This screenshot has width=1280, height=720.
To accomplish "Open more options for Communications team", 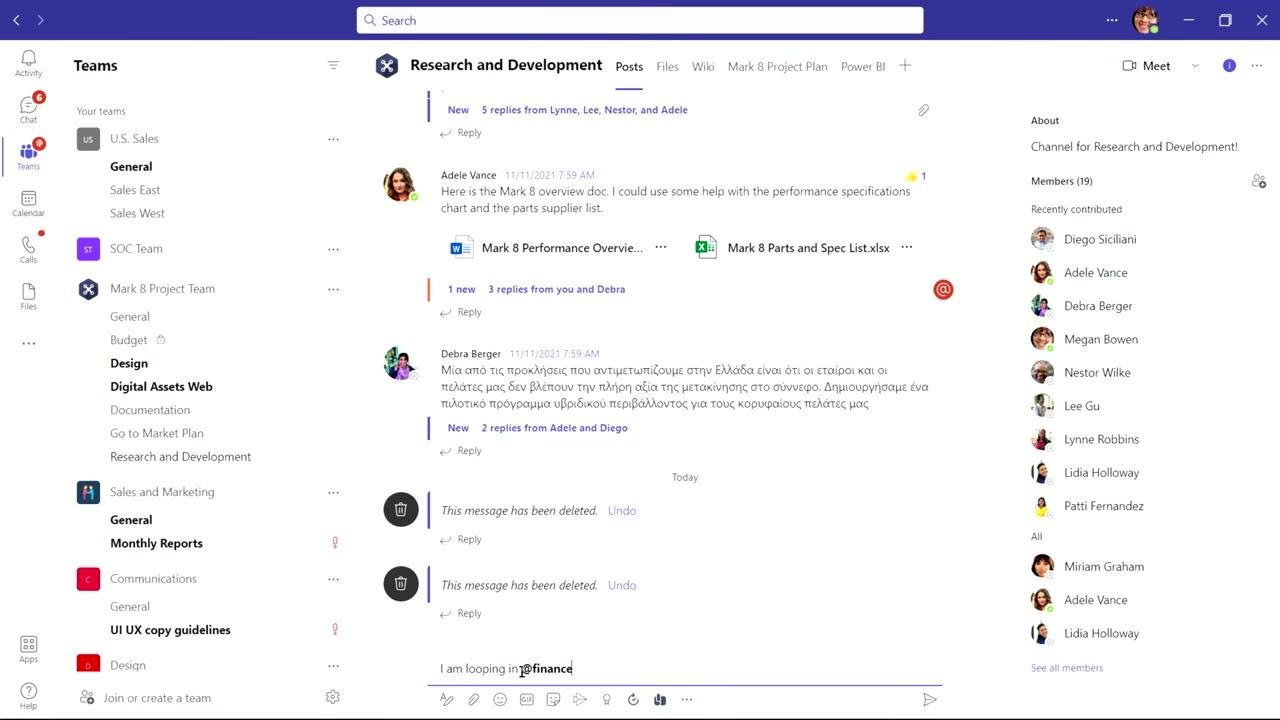I will coord(333,579).
